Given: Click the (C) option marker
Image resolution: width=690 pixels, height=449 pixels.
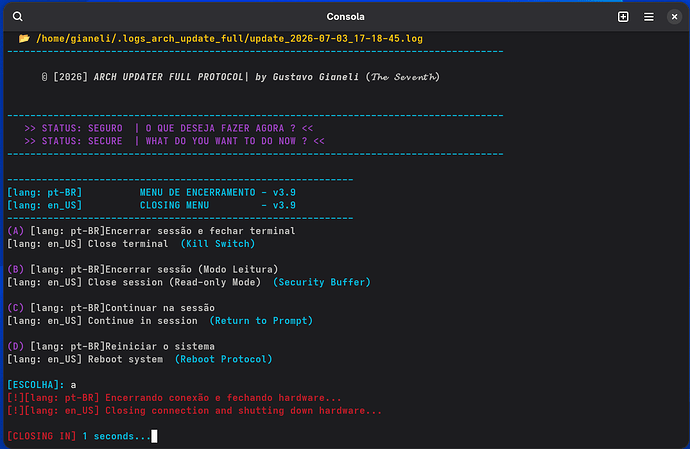Looking at the screenshot, I should pos(16,308).
